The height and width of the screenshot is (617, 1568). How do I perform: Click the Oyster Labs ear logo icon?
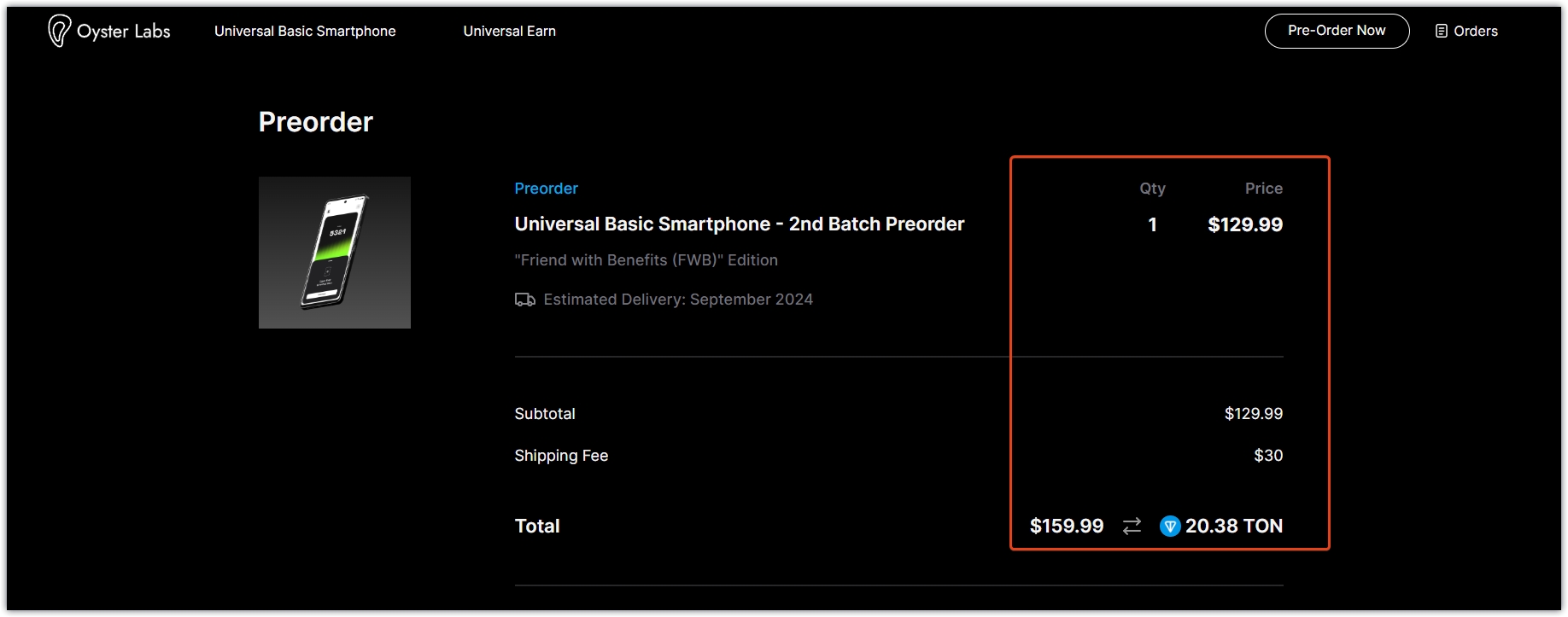click(59, 31)
